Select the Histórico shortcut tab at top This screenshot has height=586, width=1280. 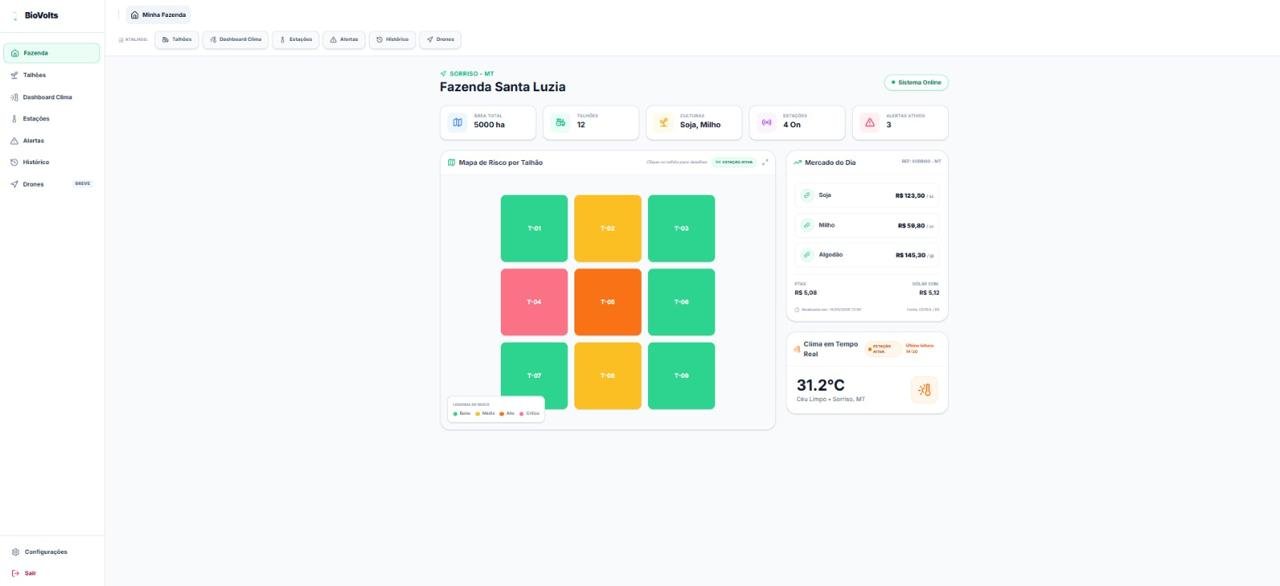[x=392, y=39]
